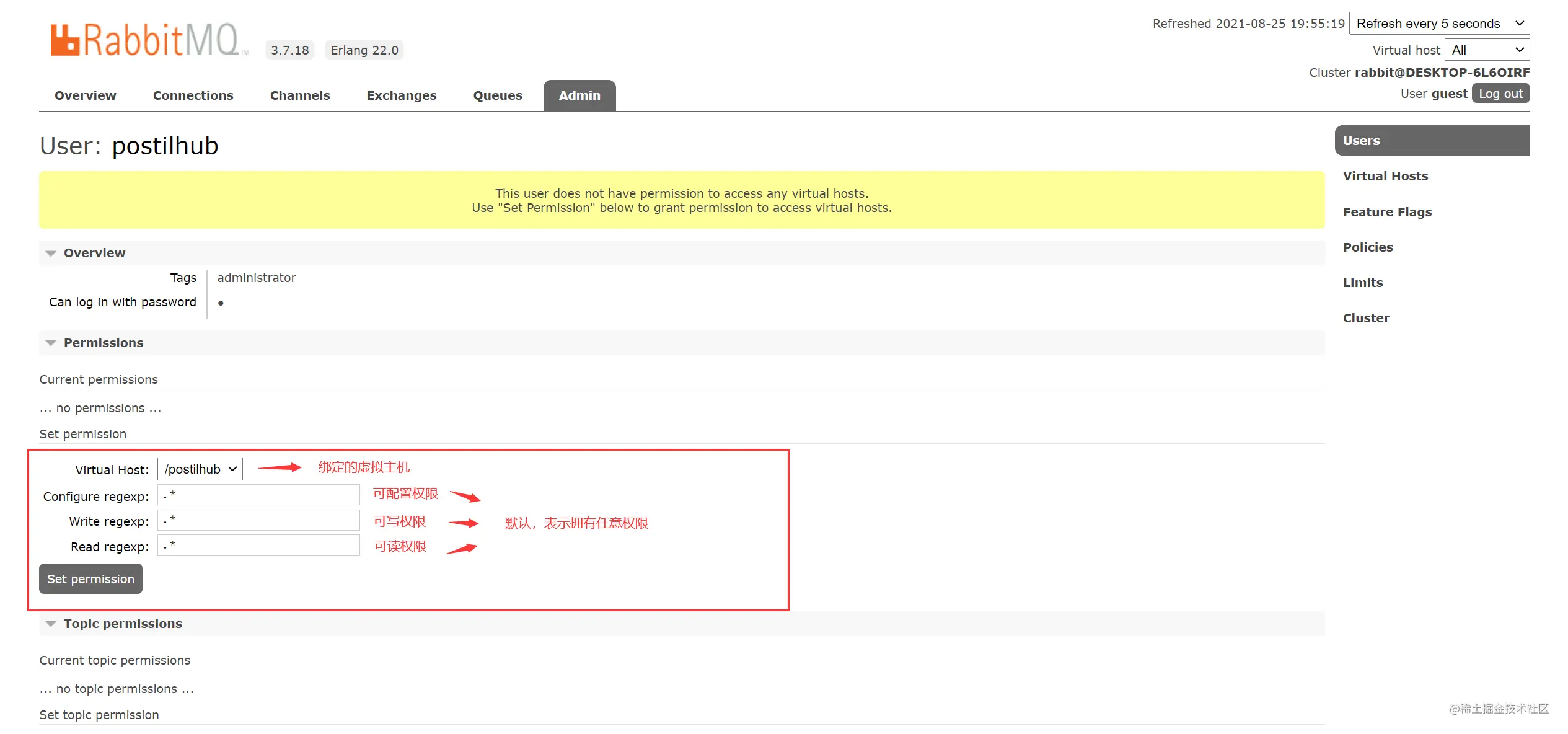The width and height of the screenshot is (1568, 734).
Task: Open the Limits page
Action: pyautogui.click(x=1363, y=283)
